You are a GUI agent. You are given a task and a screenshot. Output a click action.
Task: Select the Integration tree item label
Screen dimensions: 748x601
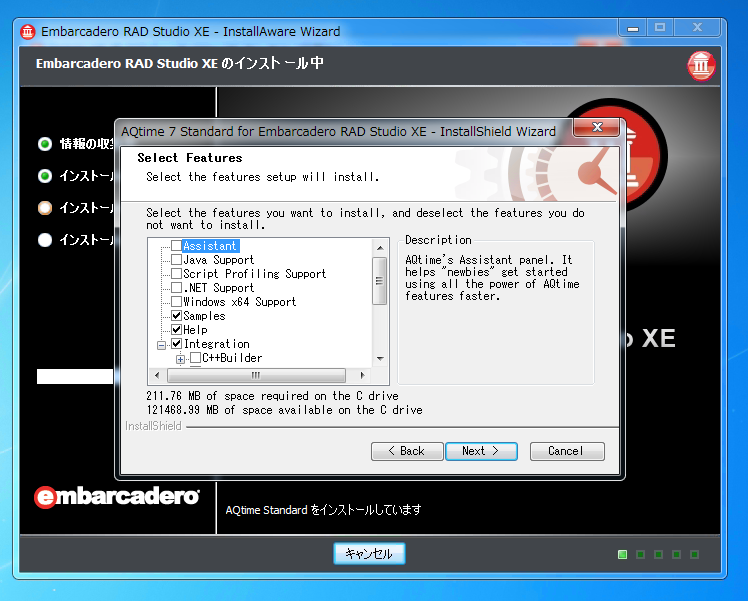click(x=217, y=344)
